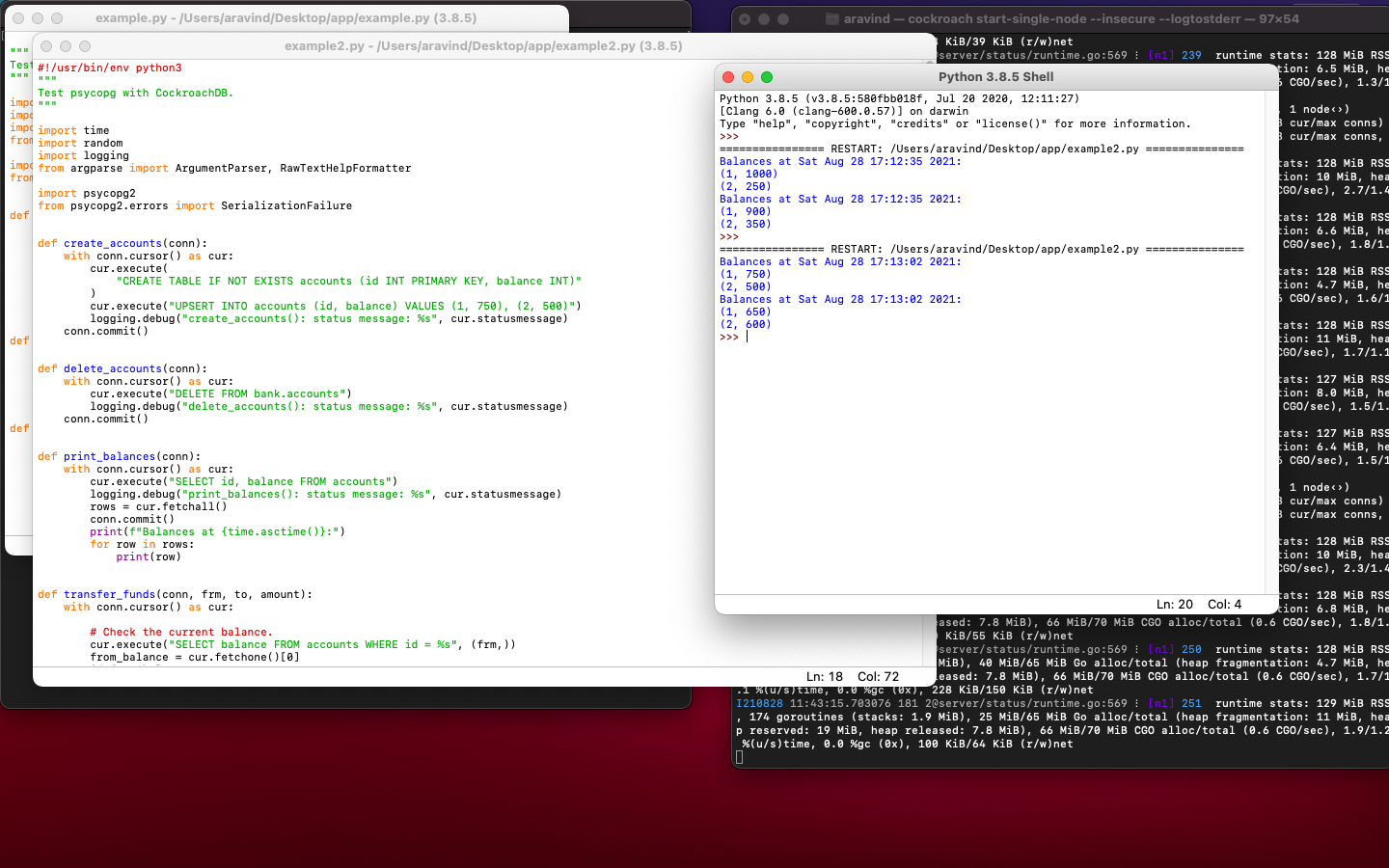This screenshot has height=868, width=1389.
Task: Click the Python Shell vertical scrollbar
Action: click(1271, 342)
